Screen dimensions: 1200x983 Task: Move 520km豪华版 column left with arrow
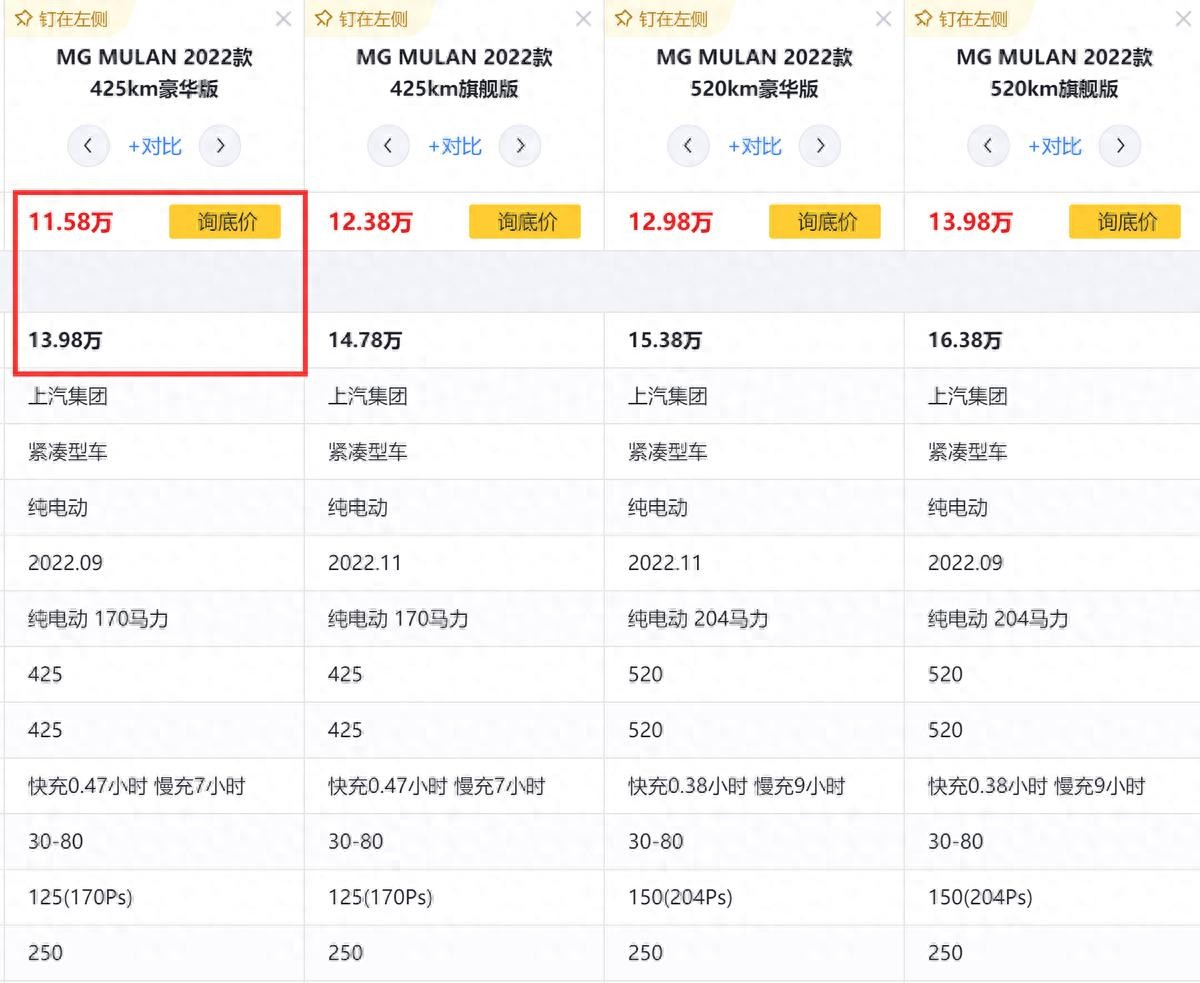689,146
